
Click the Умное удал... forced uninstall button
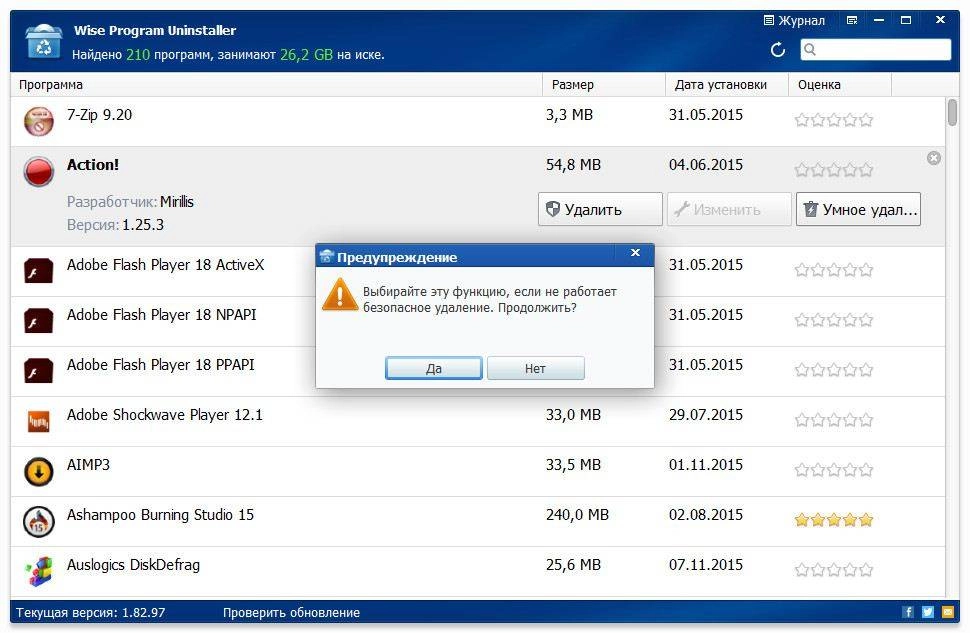pyautogui.click(x=858, y=209)
